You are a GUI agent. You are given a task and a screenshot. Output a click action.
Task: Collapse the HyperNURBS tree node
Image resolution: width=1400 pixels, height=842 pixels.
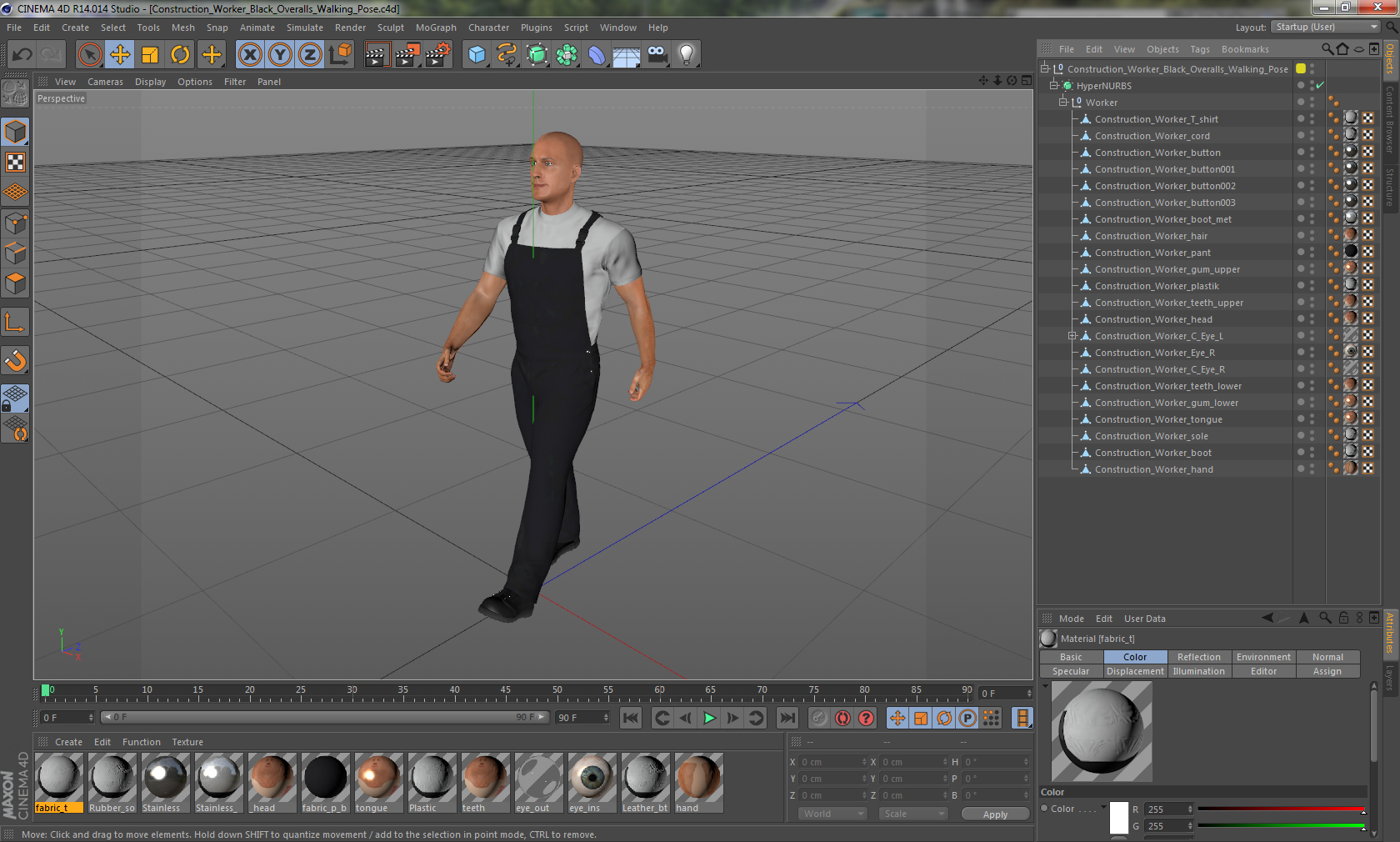(x=1054, y=86)
